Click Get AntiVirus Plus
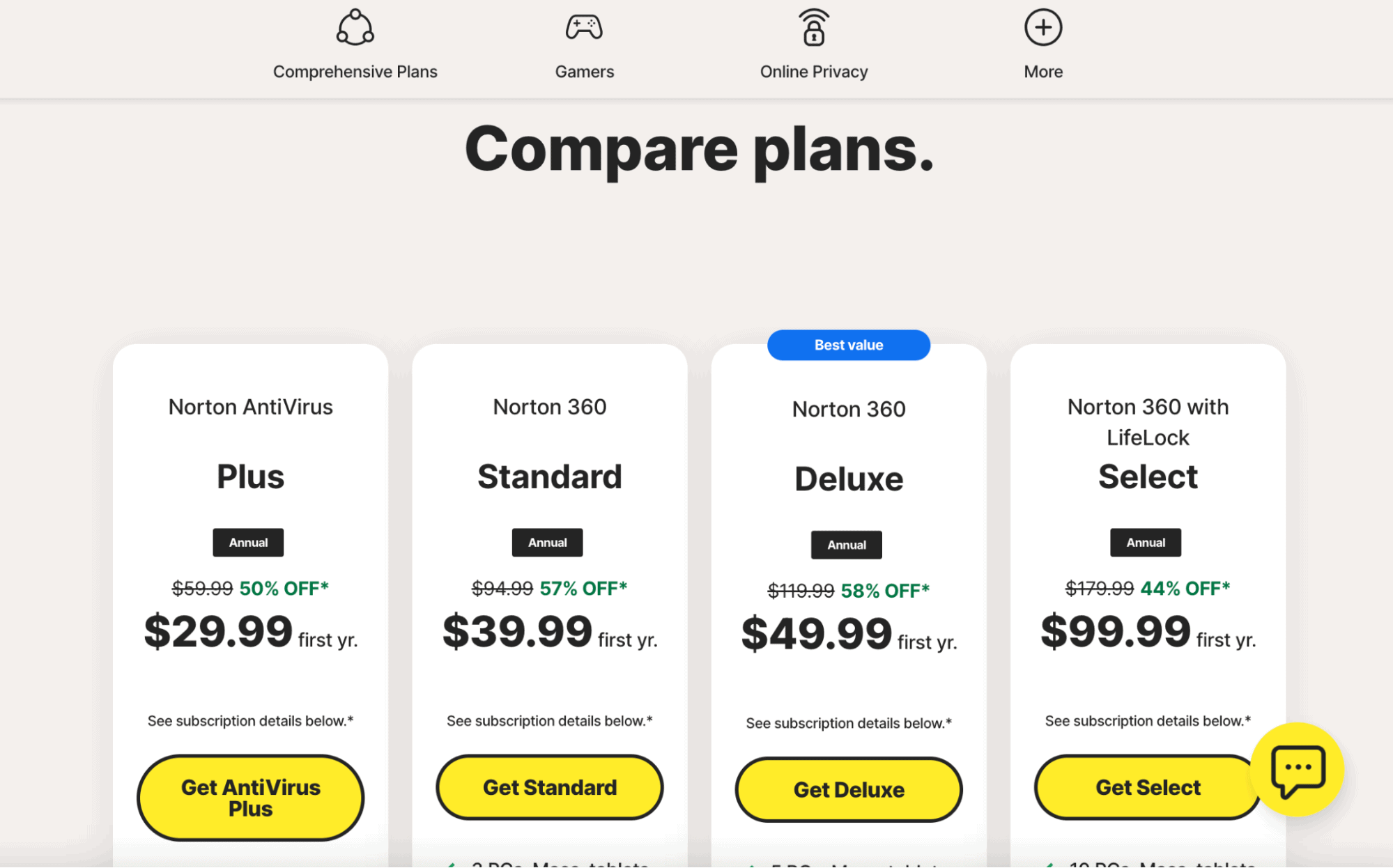 pyautogui.click(x=249, y=798)
